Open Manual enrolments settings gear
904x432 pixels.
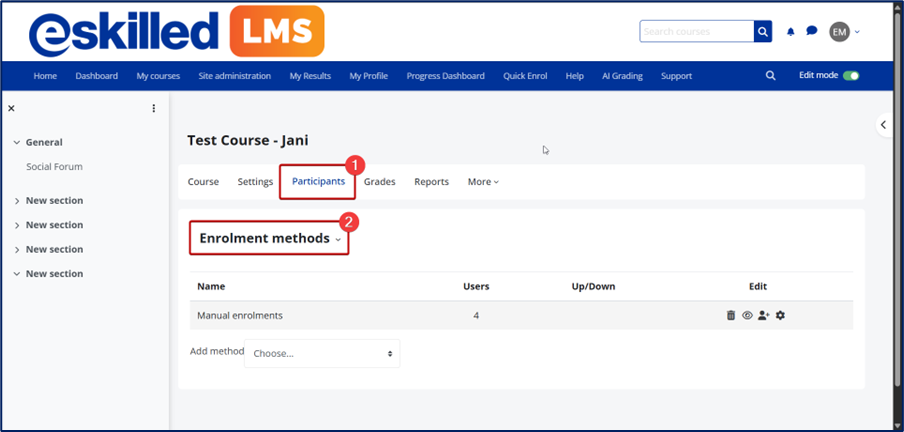pos(781,316)
